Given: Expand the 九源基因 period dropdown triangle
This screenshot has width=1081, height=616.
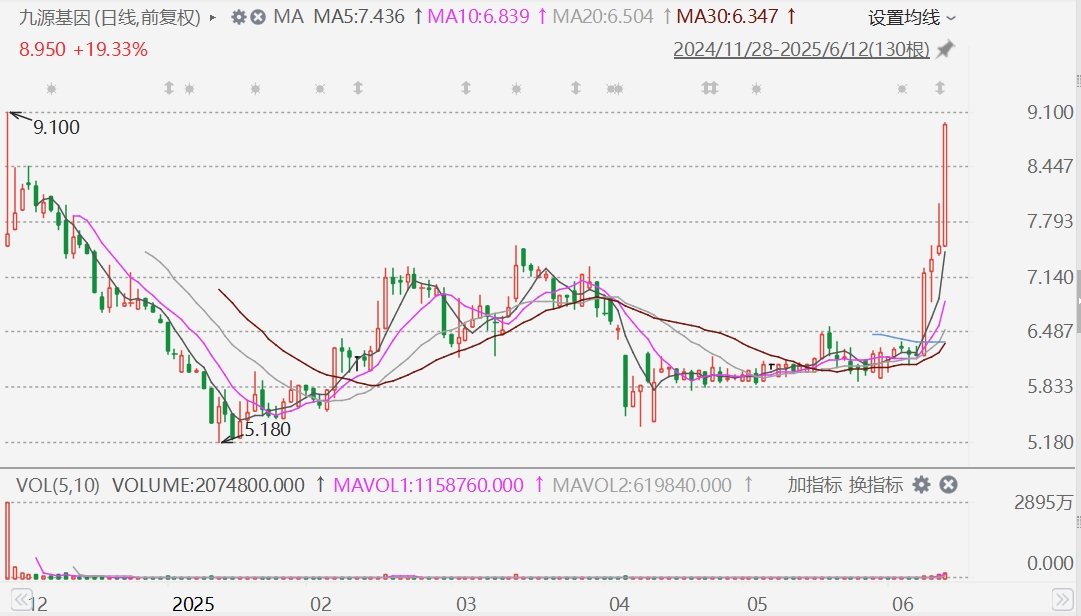Looking at the screenshot, I should pos(213,17).
